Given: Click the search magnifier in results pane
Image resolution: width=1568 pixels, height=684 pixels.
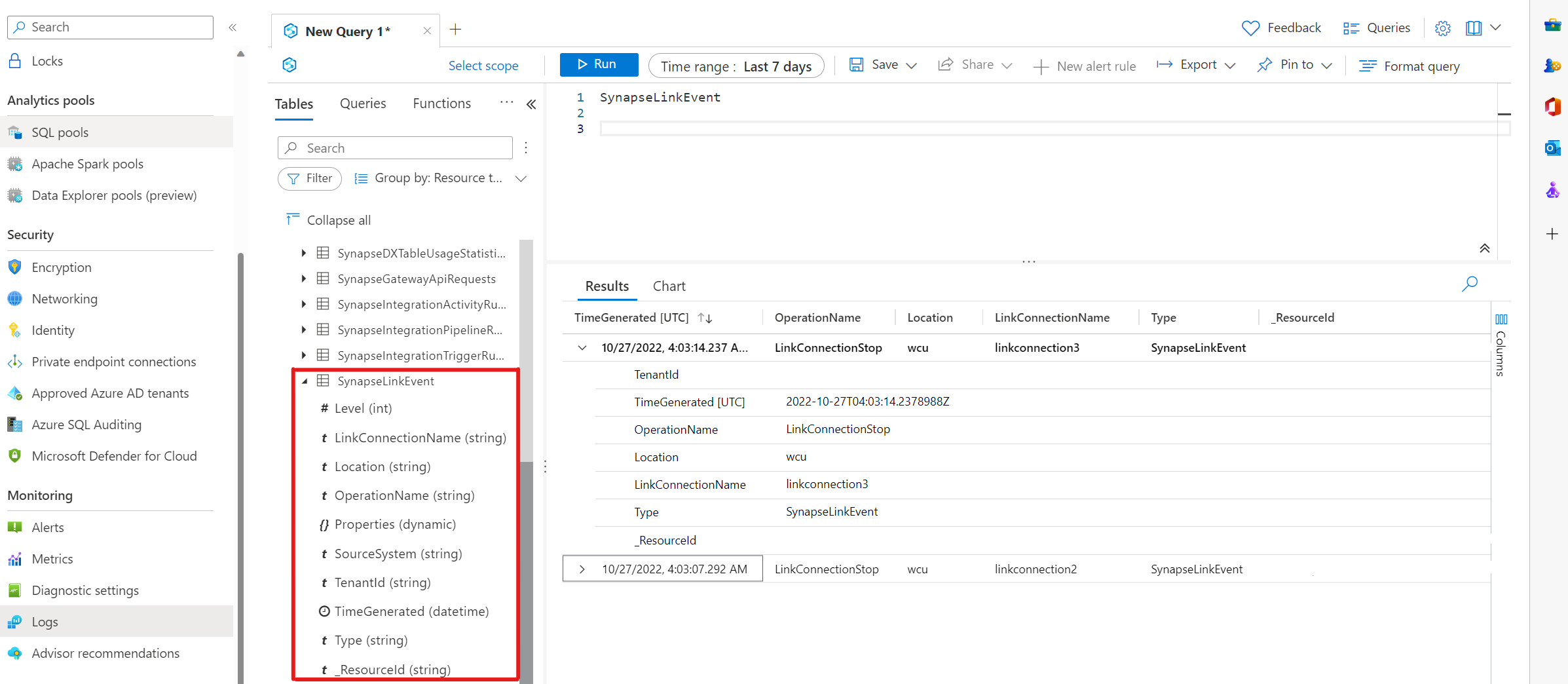Looking at the screenshot, I should coord(1469,284).
